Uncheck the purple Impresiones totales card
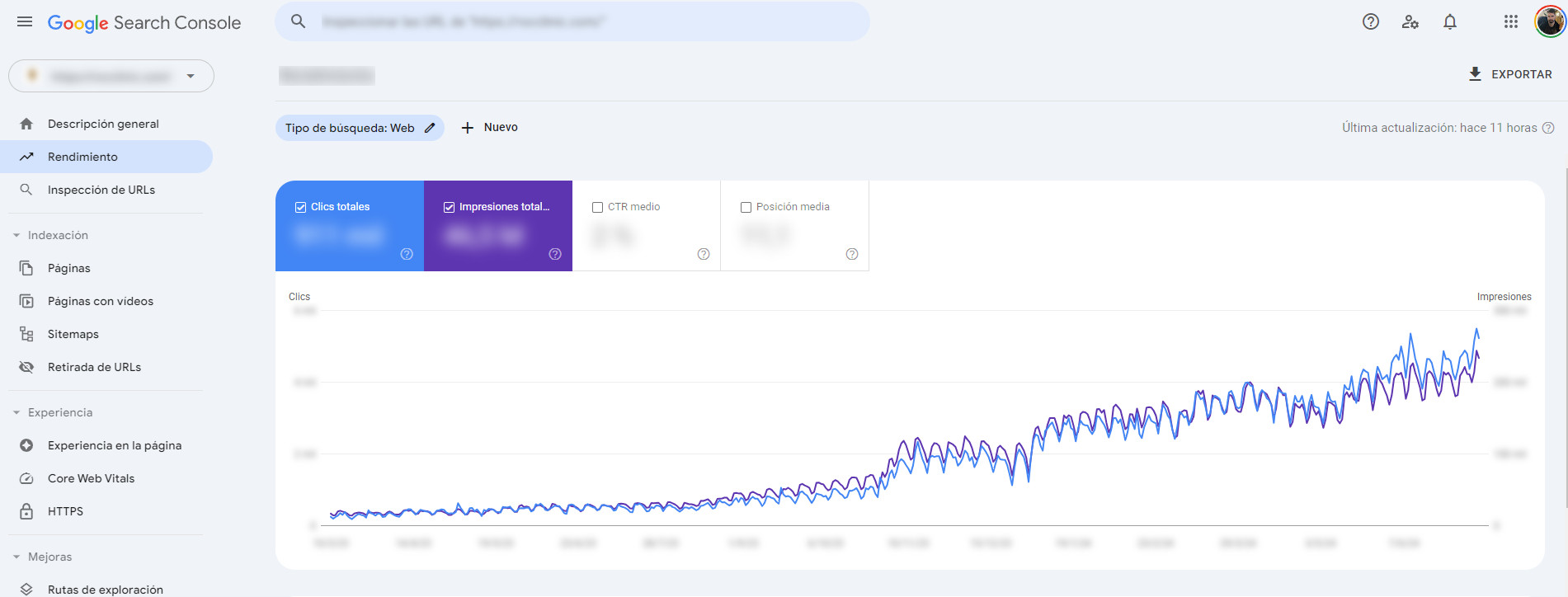The height and width of the screenshot is (597, 1568). [450, 207]
